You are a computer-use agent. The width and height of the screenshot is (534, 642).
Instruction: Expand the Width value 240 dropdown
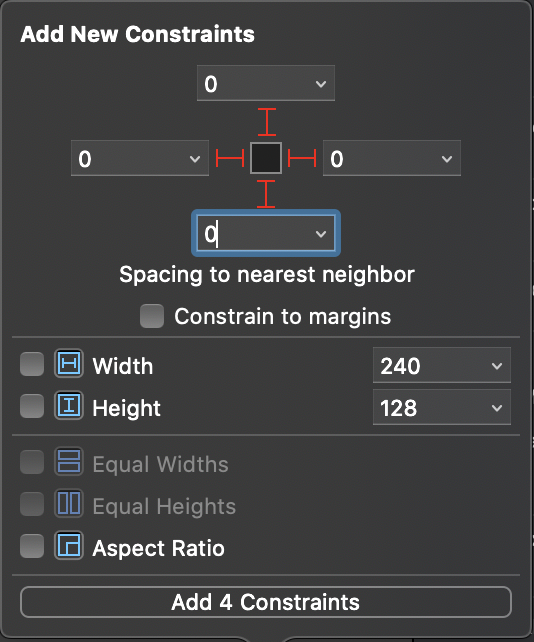coord(497,366)
